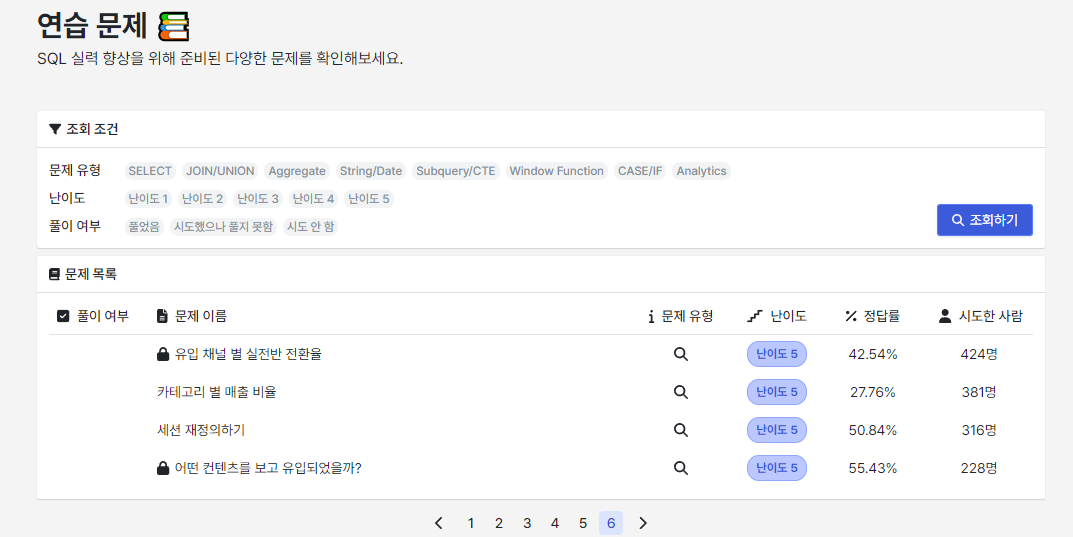Open the problem 세션 재정의하기
Screen dimensions: 1073x537
pos(201,430)
